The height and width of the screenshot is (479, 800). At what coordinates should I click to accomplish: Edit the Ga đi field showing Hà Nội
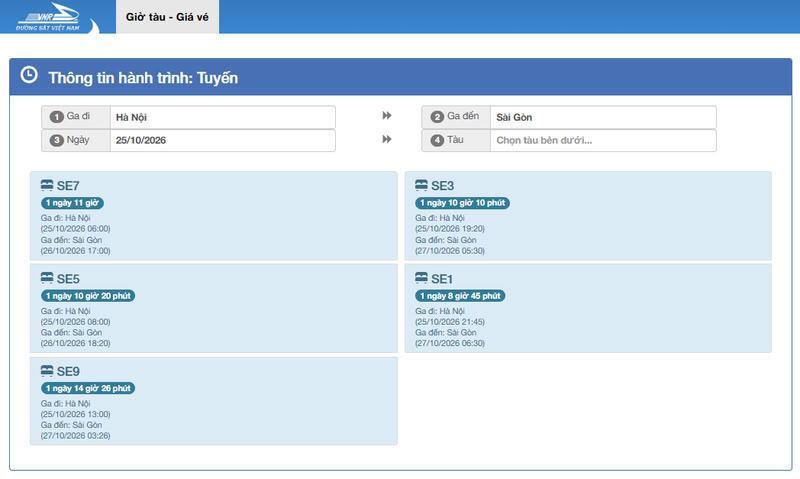(x=223, y=117)
